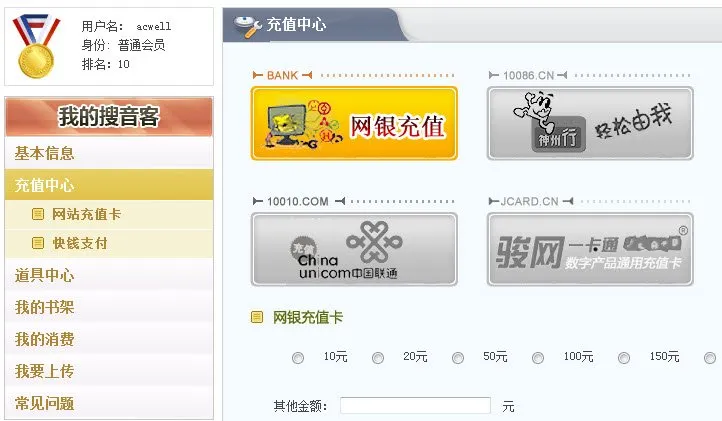722x421 pixels.
Task: Select the China Unicom 中国联通 payment banner
Action: [354, 249]
